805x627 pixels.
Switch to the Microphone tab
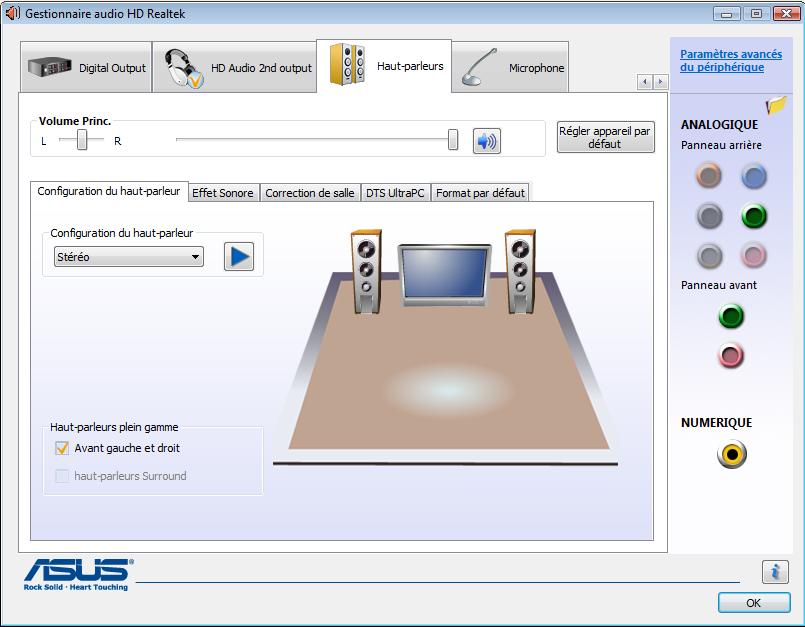510,67
